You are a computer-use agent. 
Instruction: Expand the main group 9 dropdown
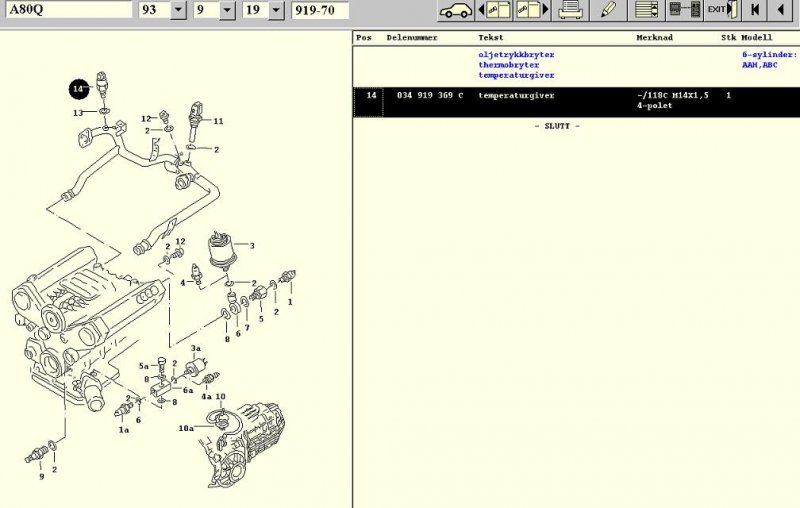tap(227, 10)
